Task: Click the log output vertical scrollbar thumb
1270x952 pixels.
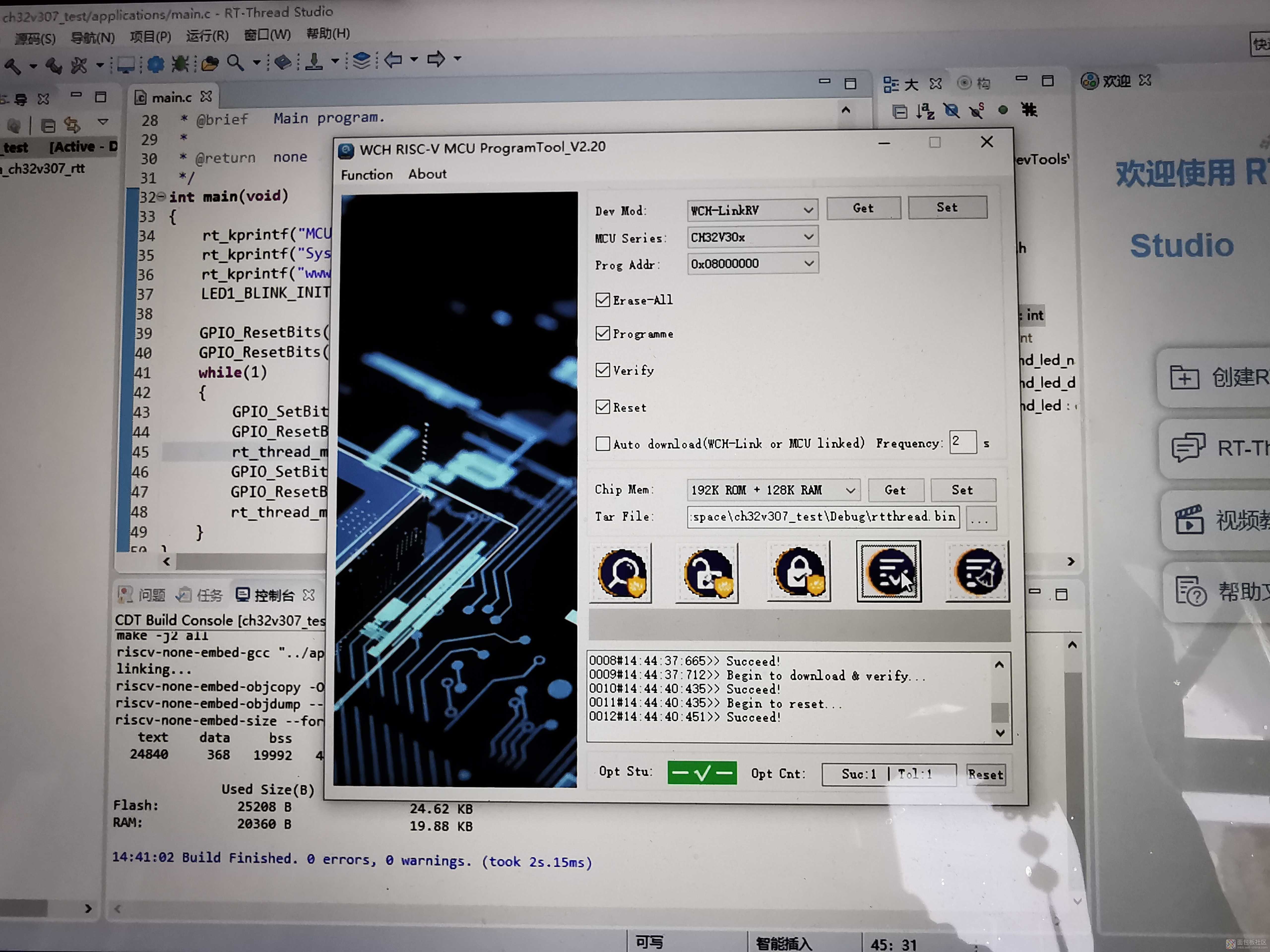Action: [x=1000, y=712]
